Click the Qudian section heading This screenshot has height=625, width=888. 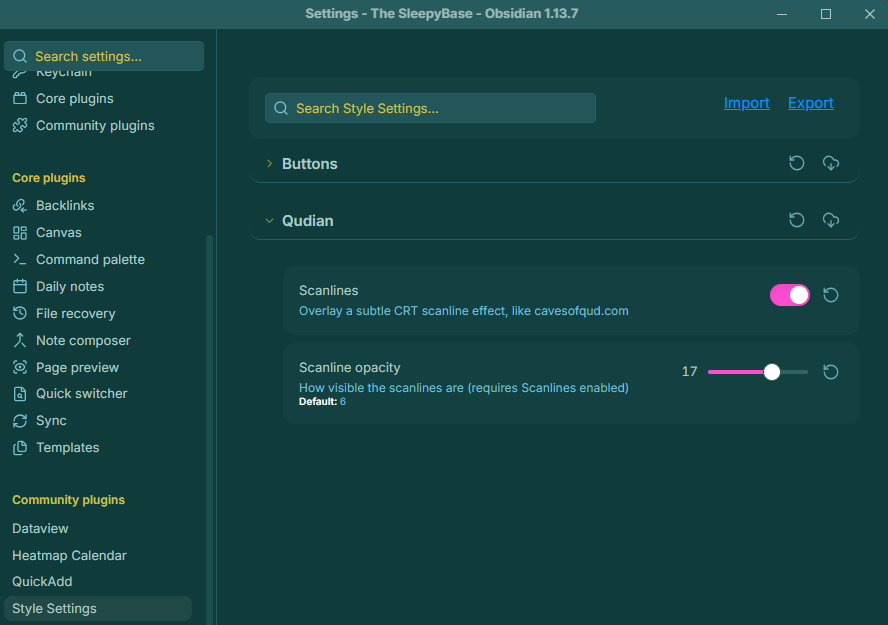click(x=308, y=221)
